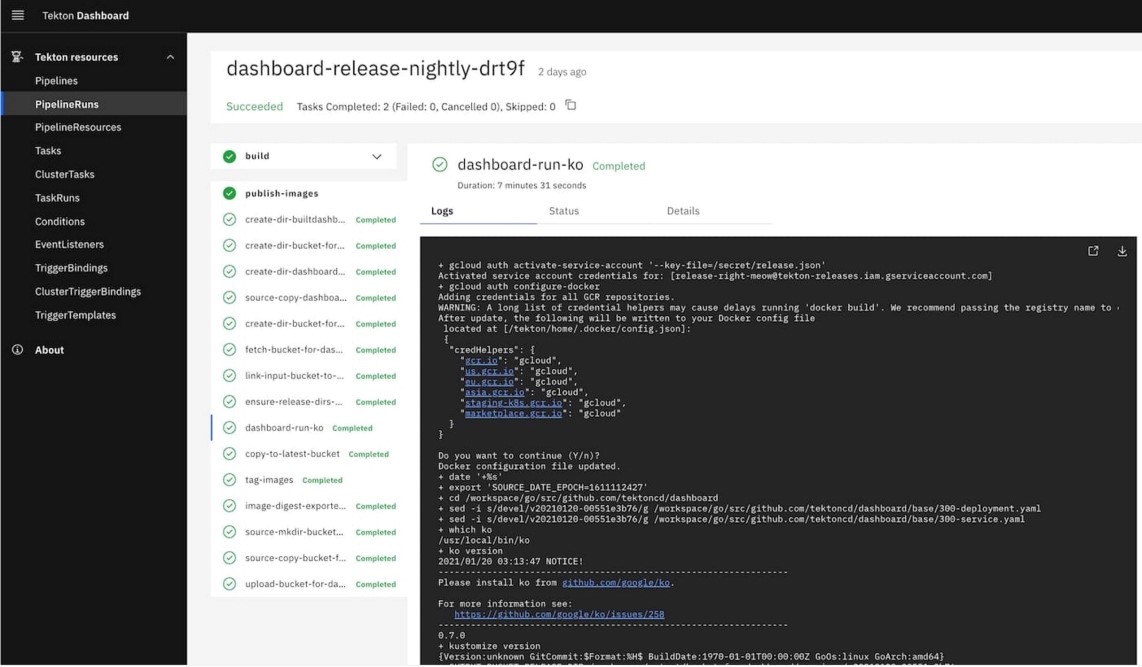Click the build task success checkmark icon
This screenshot has width=1142, height=667.
(229, 157)
